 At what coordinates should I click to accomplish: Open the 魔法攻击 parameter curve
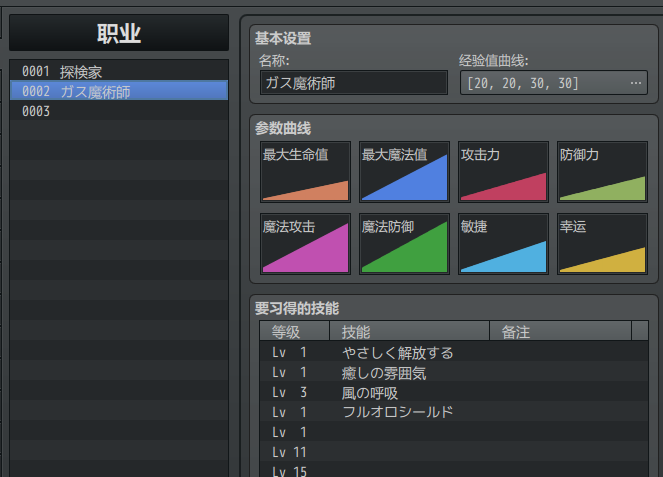click(305, 244)
